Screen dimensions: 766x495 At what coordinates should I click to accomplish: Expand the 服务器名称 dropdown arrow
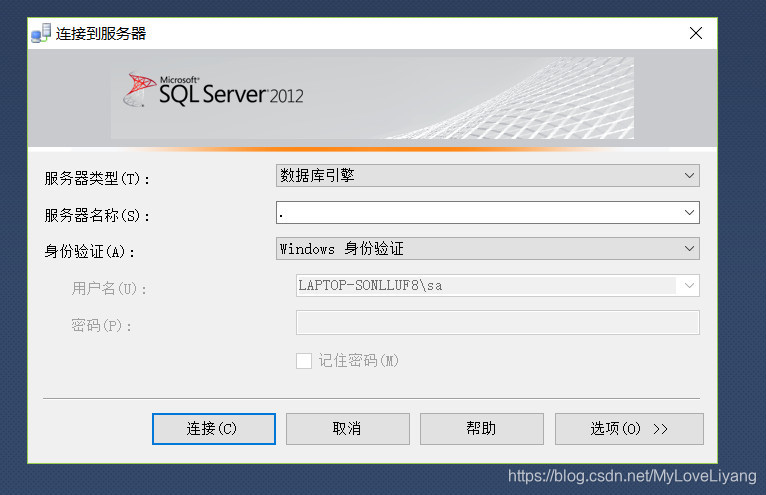click(x=689, y=213)
